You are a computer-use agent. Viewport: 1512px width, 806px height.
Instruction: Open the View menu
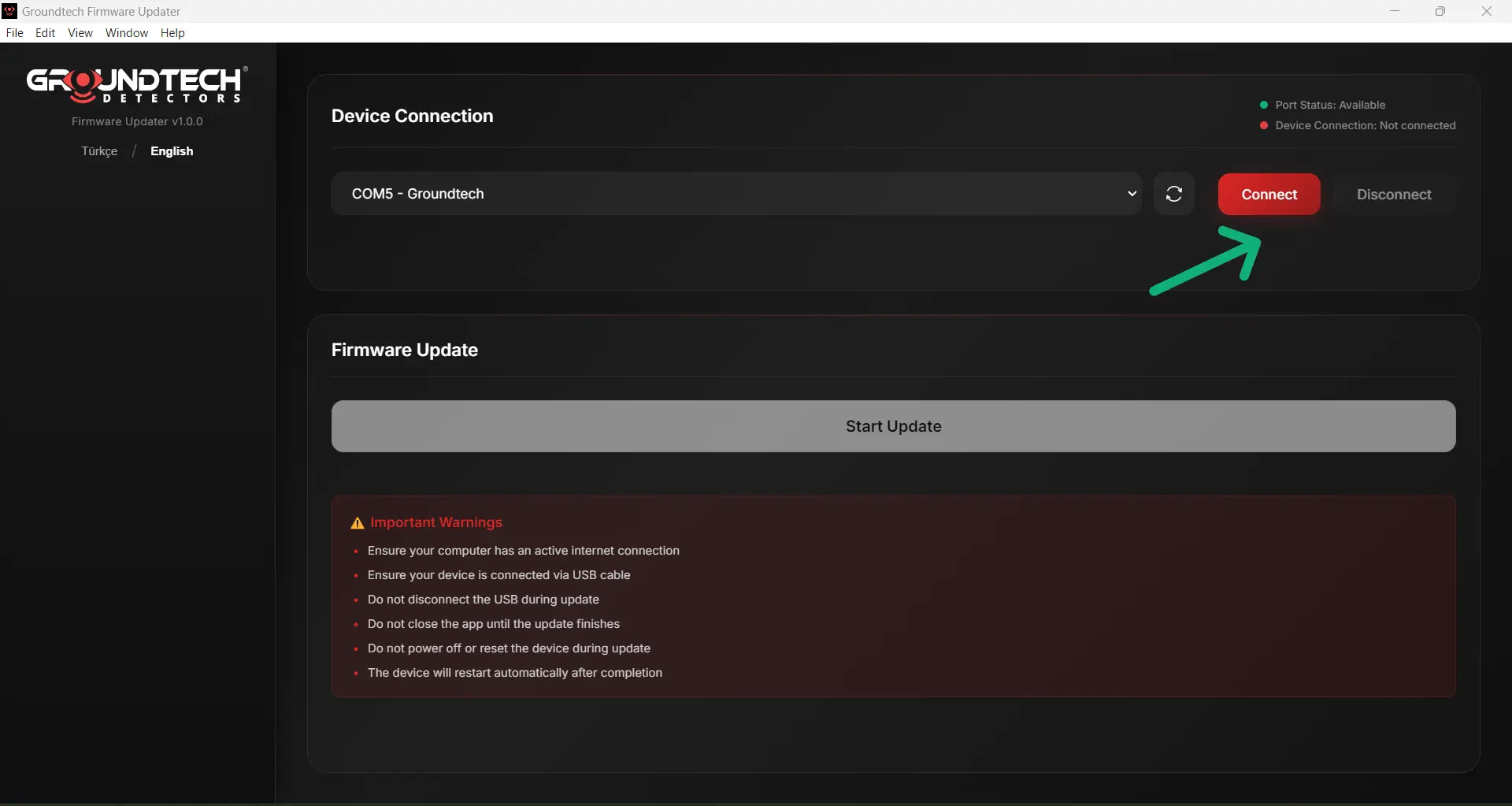point(80,33)
